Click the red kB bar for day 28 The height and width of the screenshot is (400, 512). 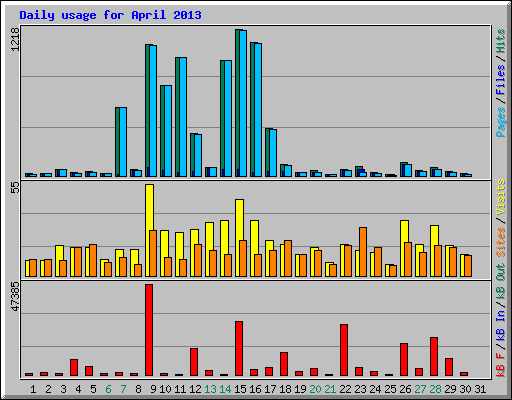[434, 356]
